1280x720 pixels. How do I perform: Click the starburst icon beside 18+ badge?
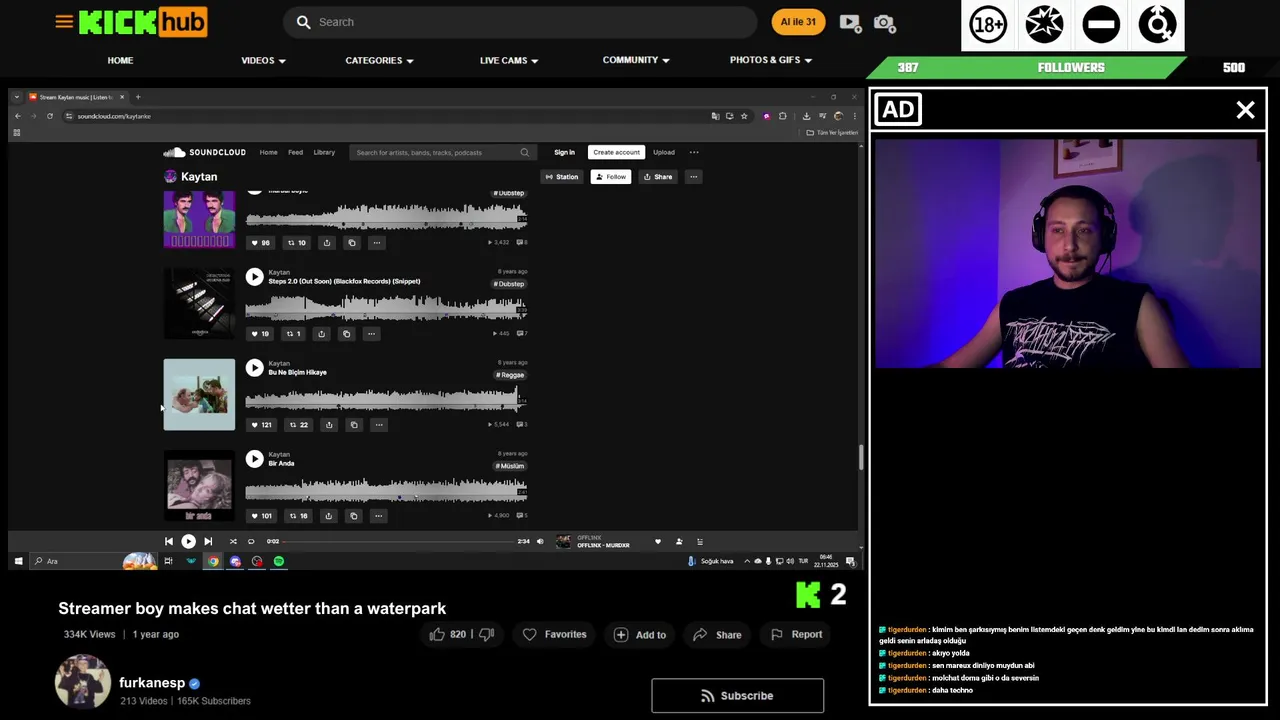point(1044,25)
